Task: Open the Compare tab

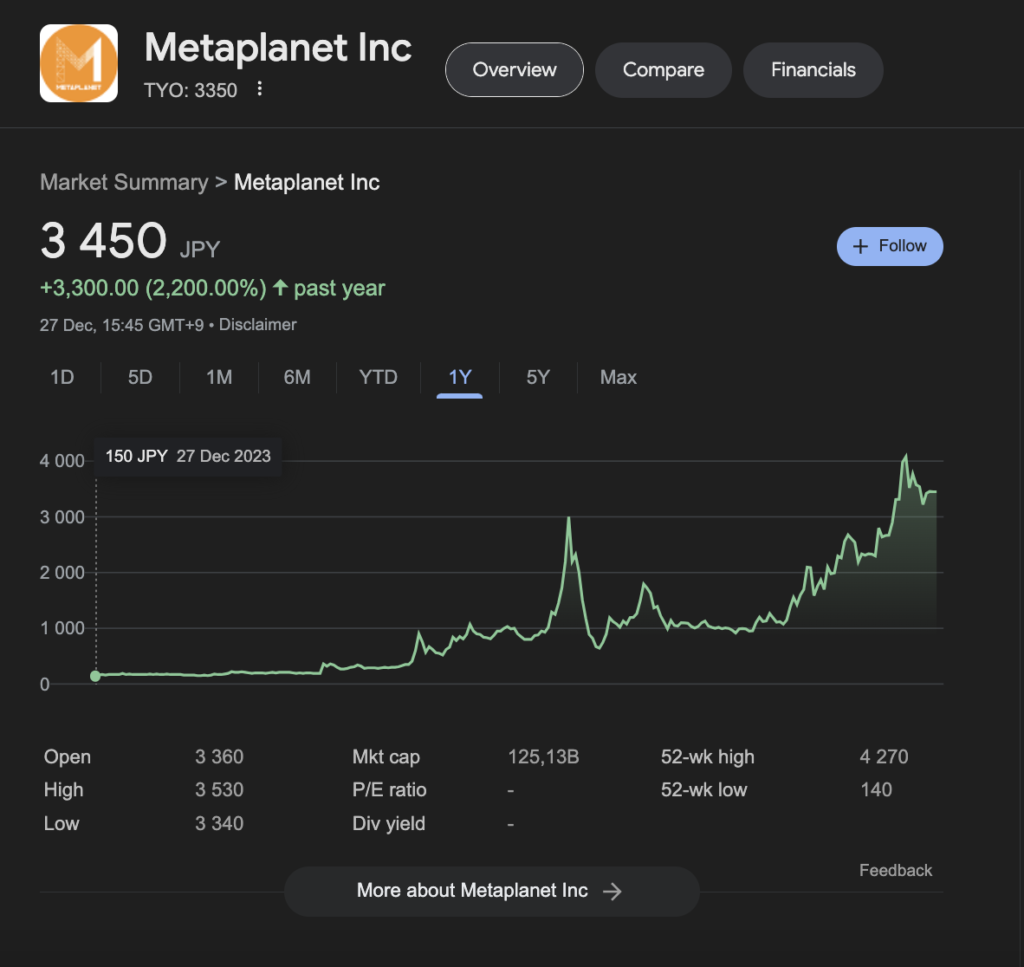Action: coord(663,70)
